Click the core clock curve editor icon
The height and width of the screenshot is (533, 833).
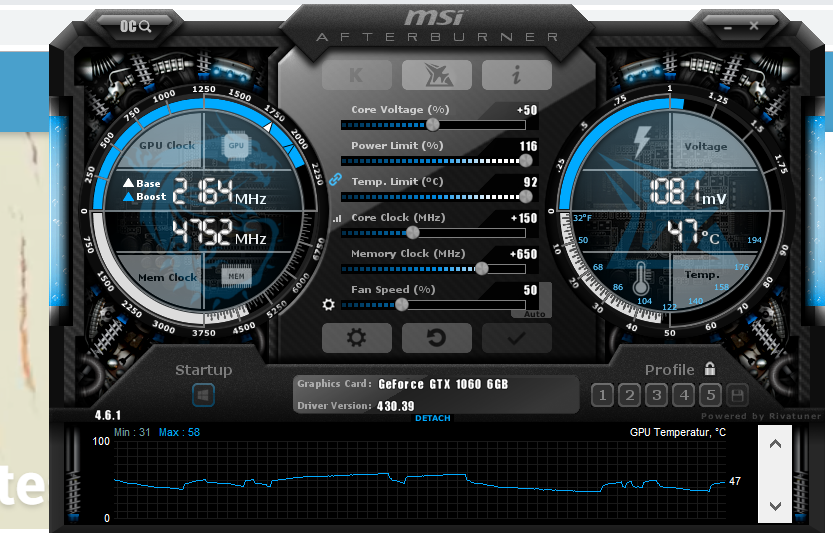click(x=337, y=218)
